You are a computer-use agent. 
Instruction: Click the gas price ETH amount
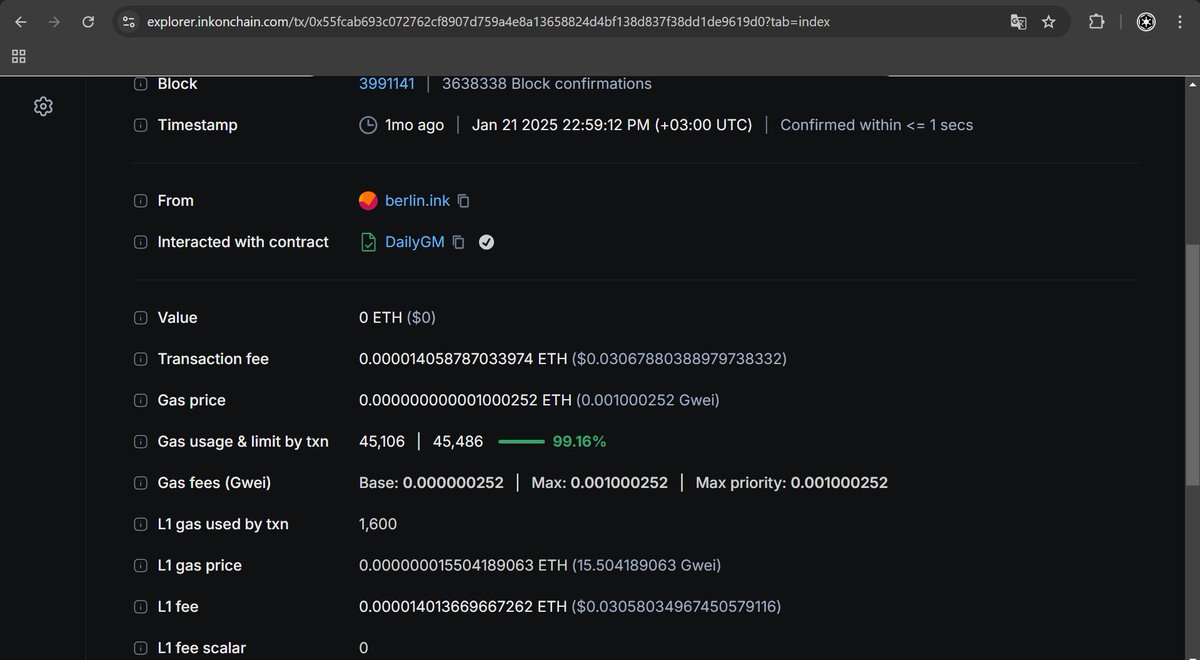[465, 400]
